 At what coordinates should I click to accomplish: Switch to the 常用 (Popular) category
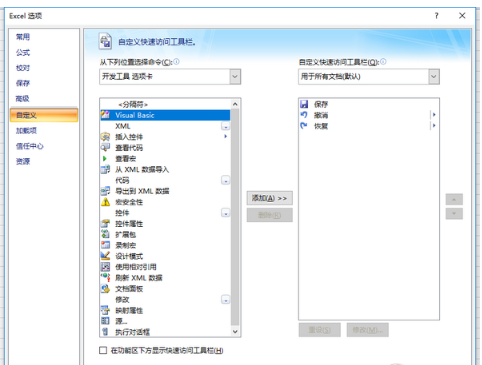click(44, 37)
